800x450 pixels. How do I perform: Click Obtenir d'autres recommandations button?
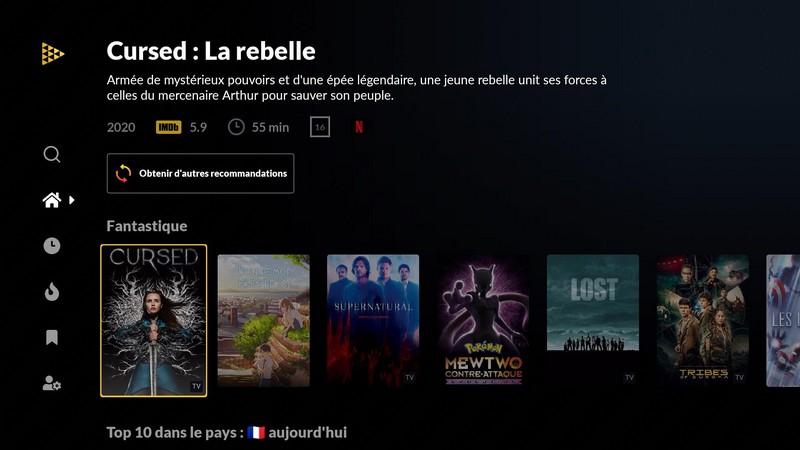[x=201, y=173]
